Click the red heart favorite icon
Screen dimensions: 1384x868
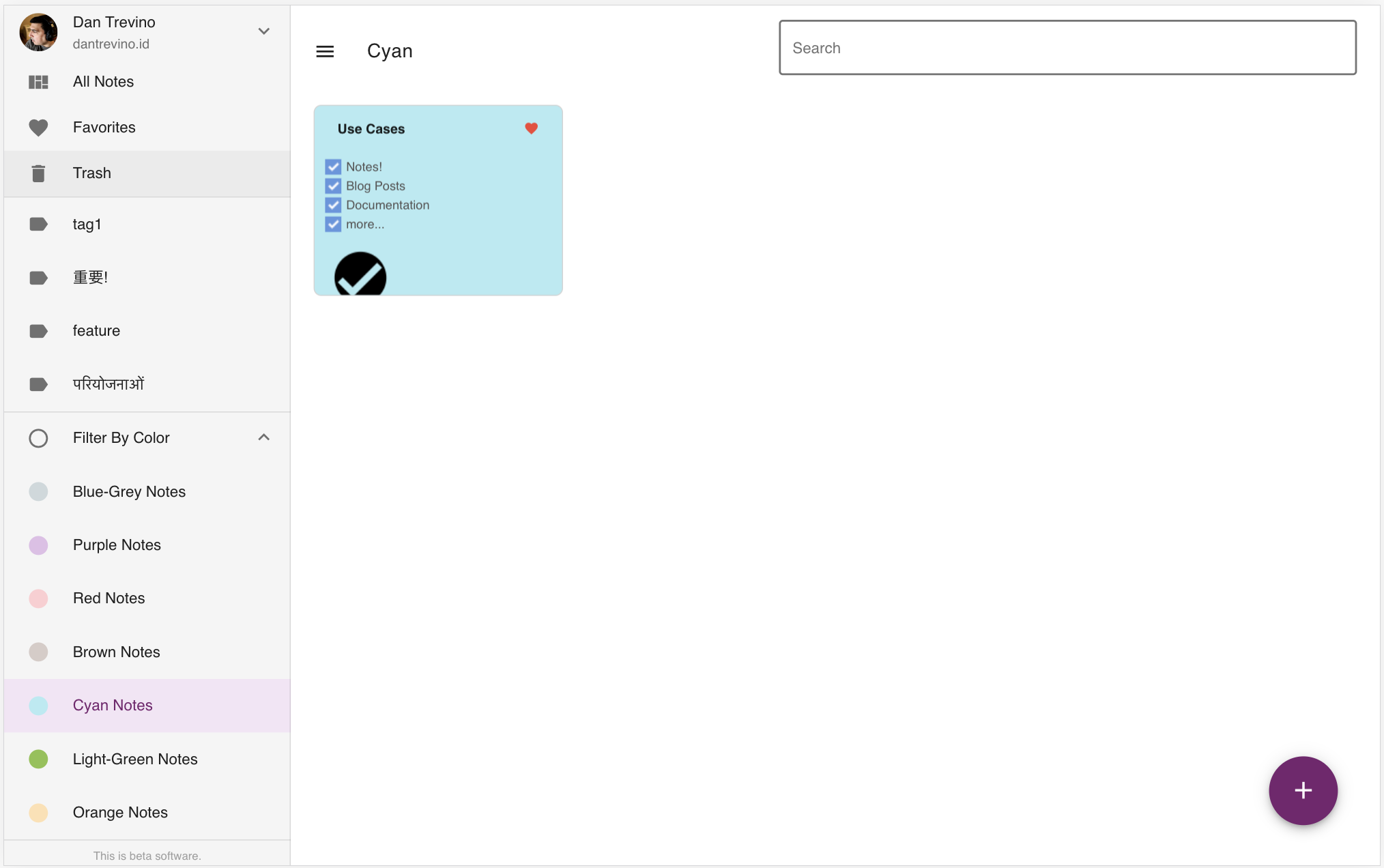tap(531, 128)
